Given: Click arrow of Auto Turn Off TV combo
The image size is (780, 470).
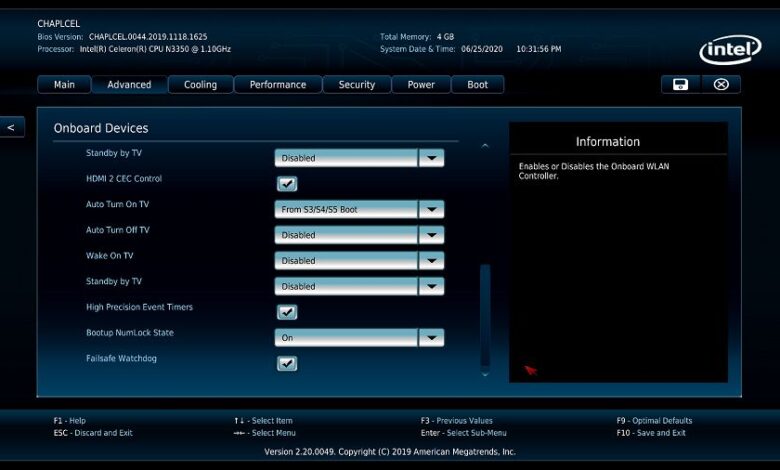Looking at the screenshot, I should click(431, 235).
